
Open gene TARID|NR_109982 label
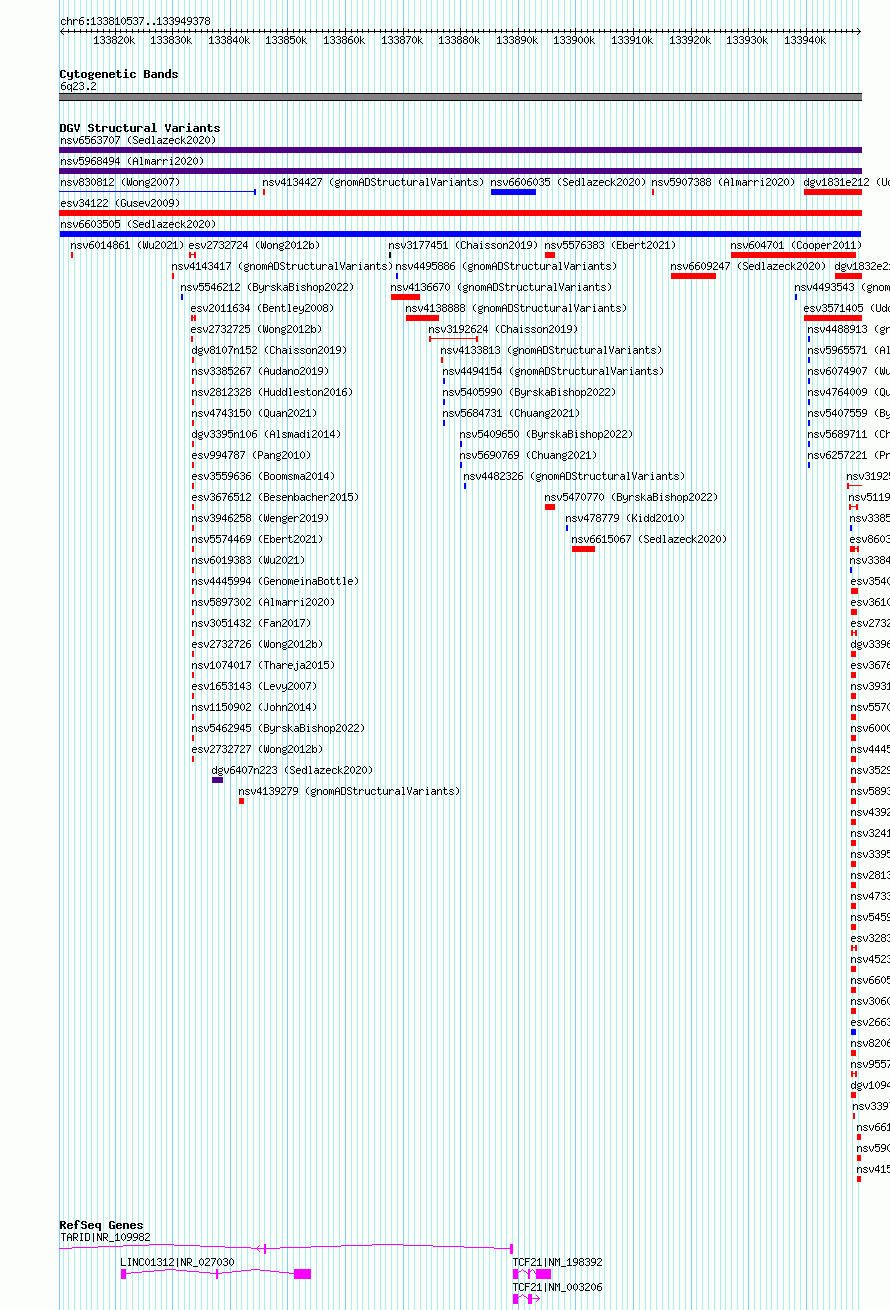click(105, 1237)
